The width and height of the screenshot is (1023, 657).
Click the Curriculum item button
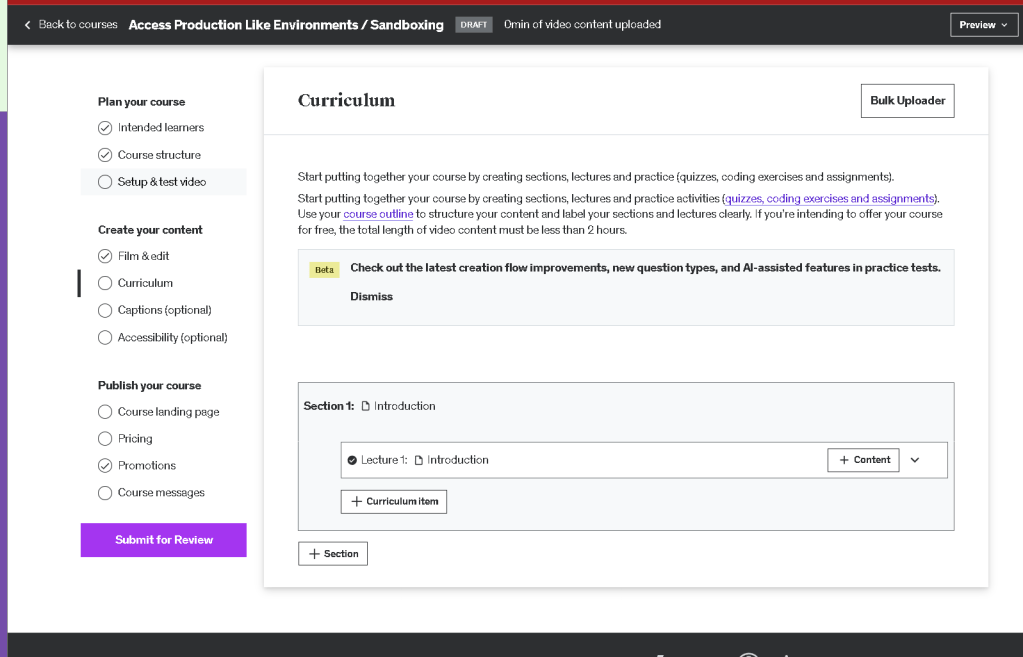[393, 502]
